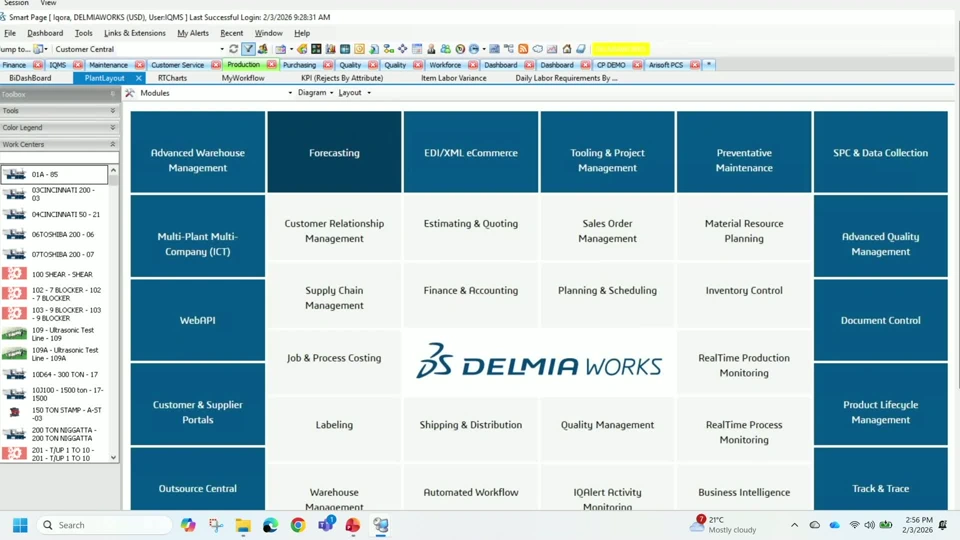Image resolution: width=960 pixels, height=540 pixels.
Task: Select work center 01A - 85
Action: [x=54, y=174]
